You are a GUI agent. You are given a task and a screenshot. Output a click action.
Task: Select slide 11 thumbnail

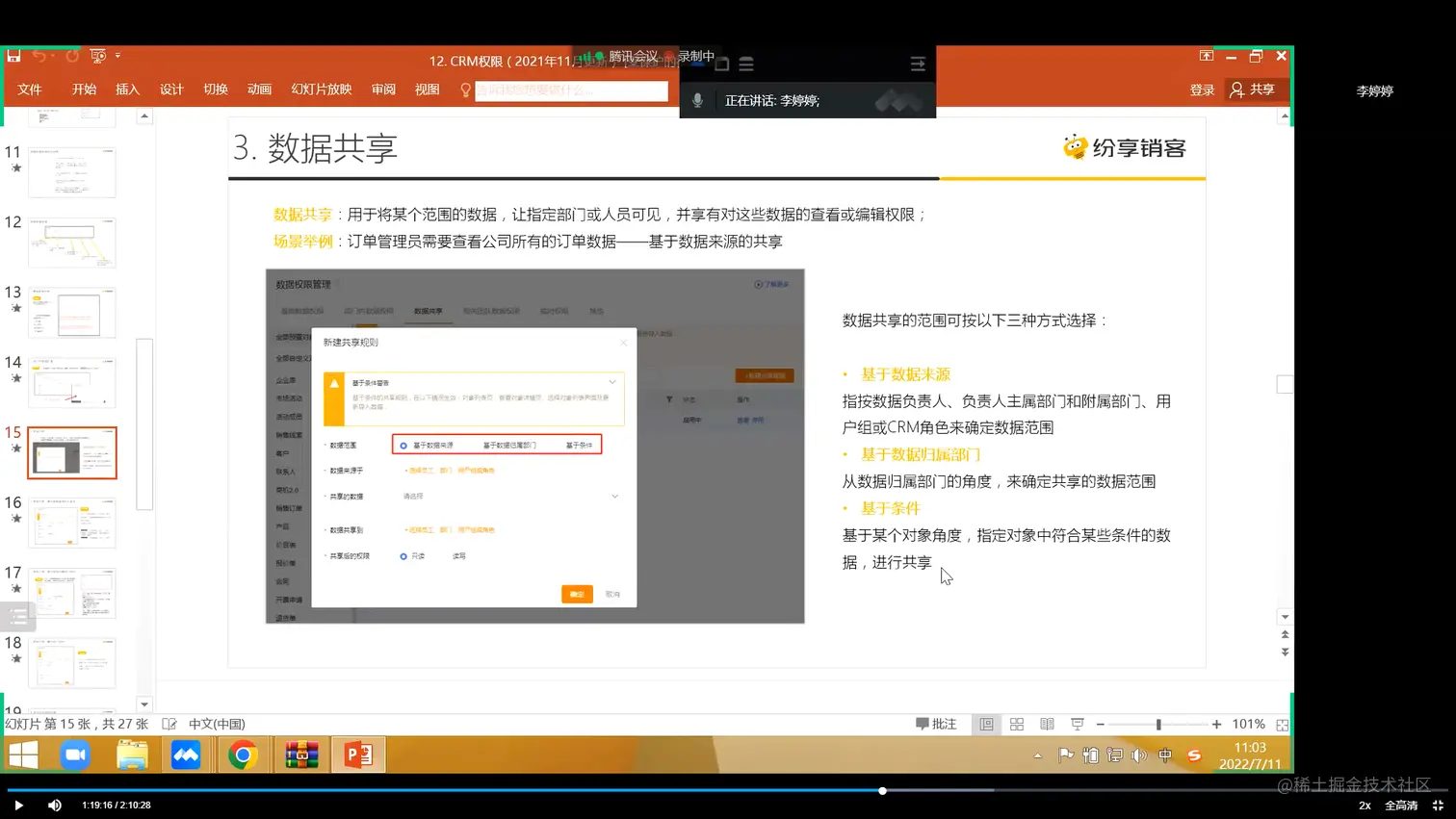click(x=72, y=172)
